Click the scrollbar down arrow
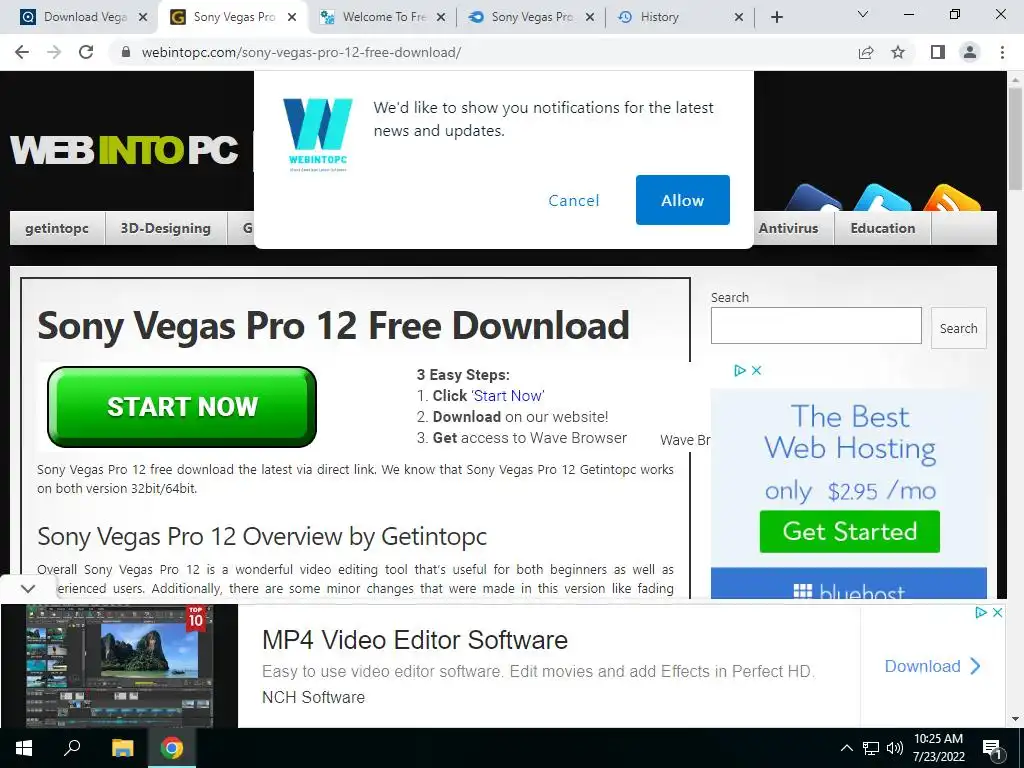Image resolution: width=1024 pixels, height=768 pixels. point(1015,719)
